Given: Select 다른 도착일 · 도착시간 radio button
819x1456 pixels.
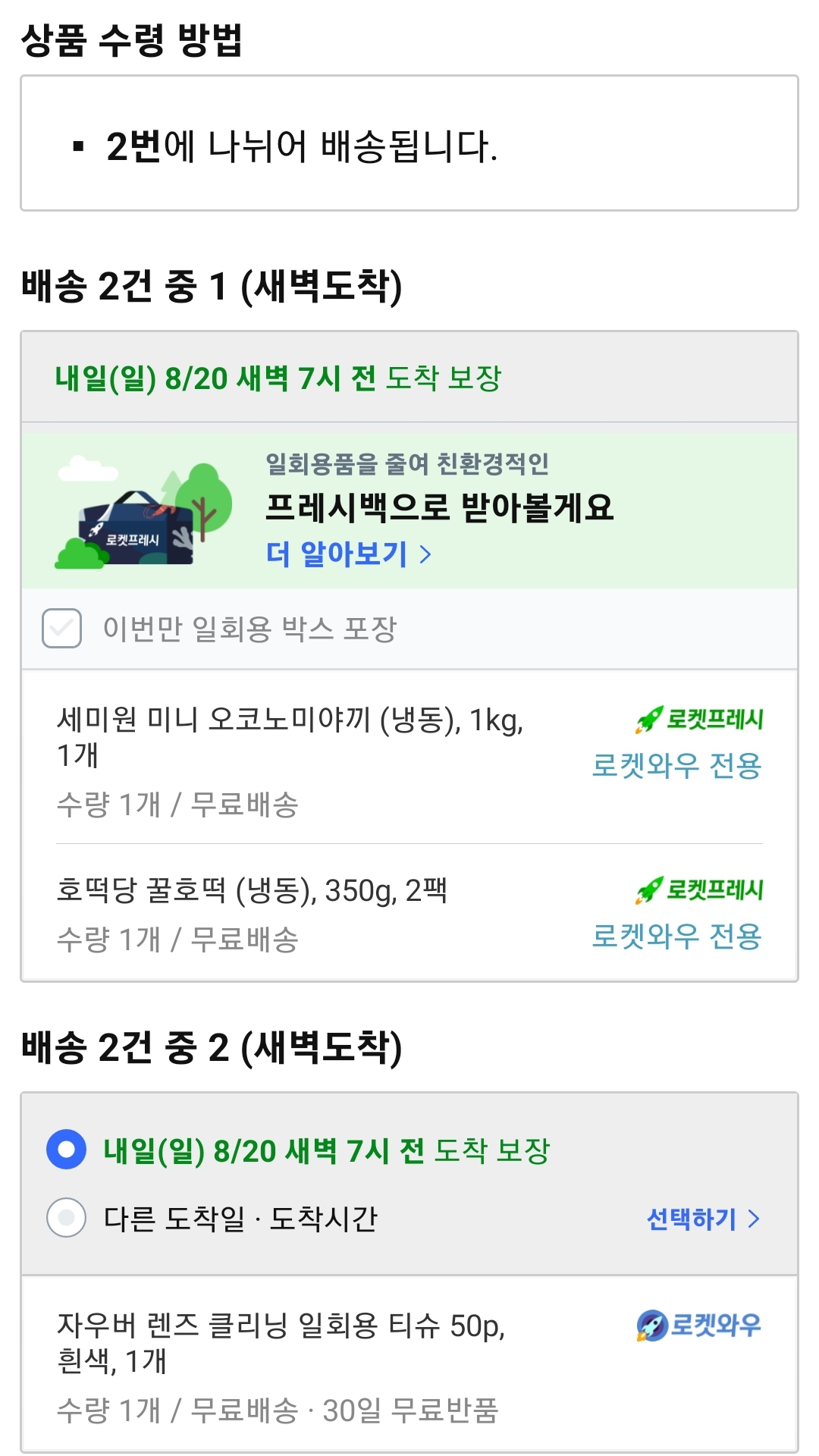Looking at the screenshot, I should coord(67,1218).
